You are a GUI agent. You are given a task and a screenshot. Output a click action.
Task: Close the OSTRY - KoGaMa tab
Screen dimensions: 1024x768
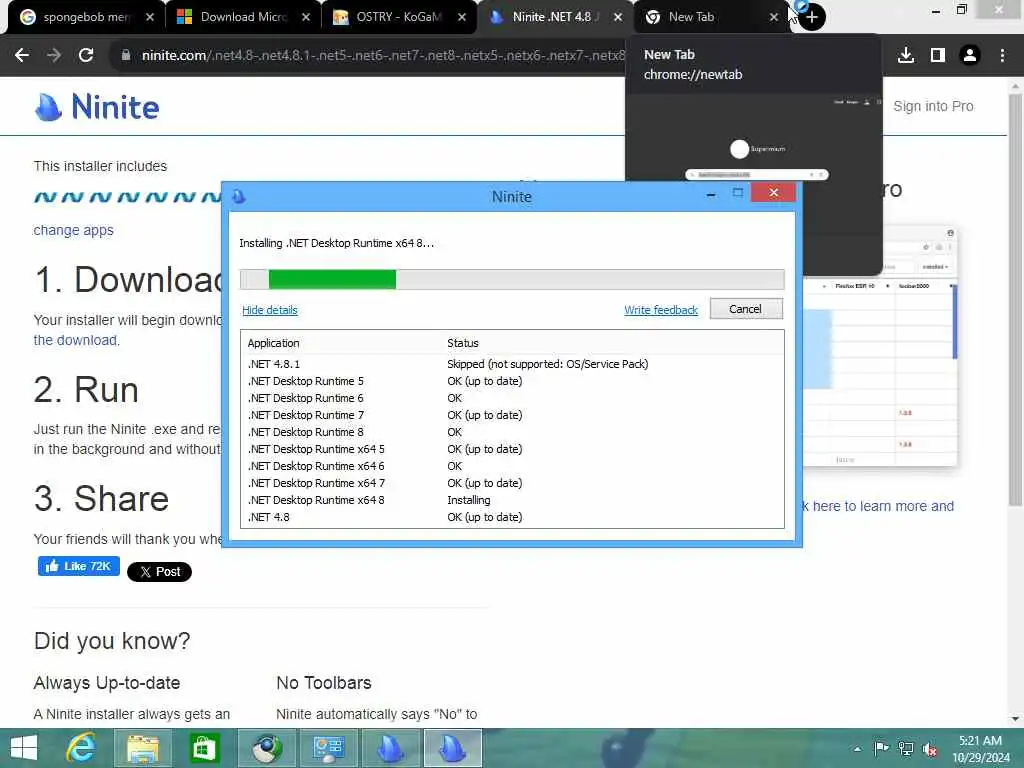point(462,17)
